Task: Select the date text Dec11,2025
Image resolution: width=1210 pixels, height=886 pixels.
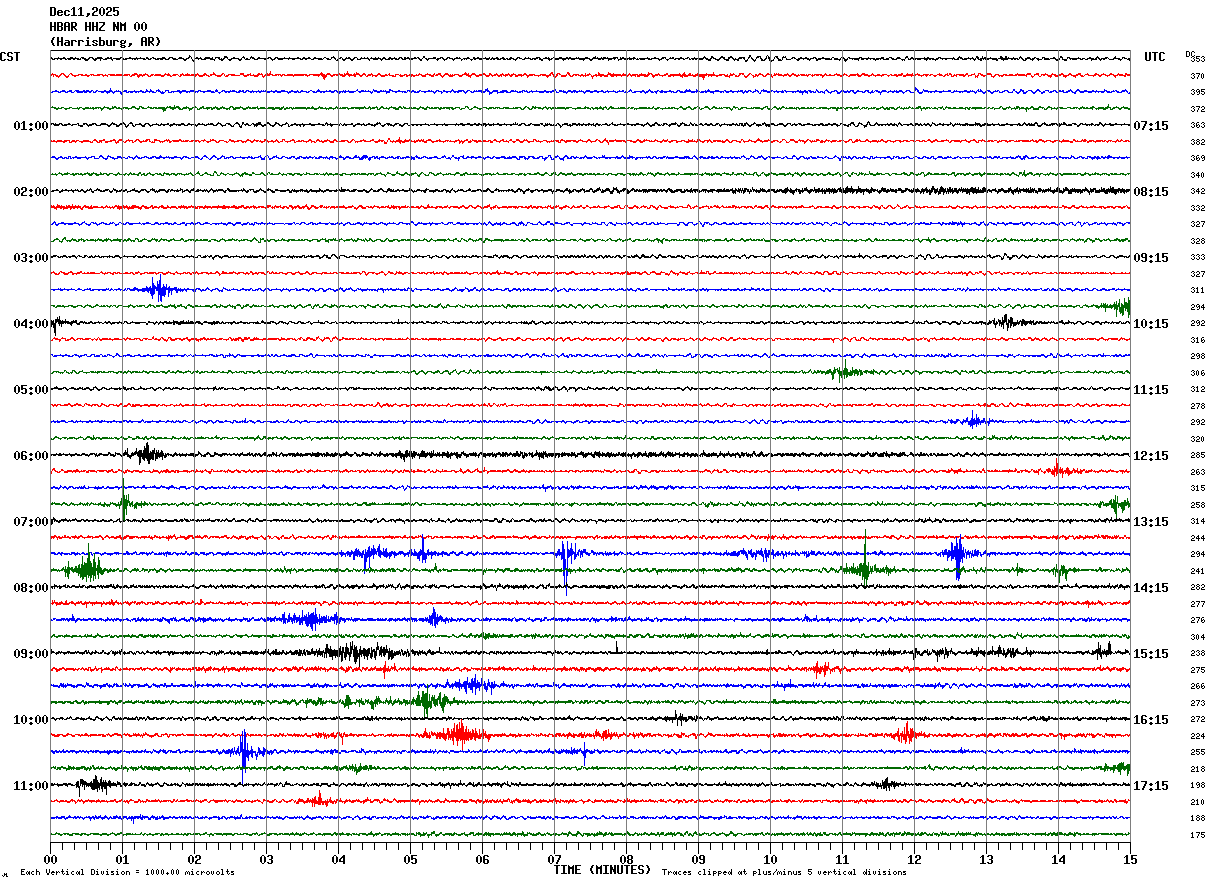Action: click(84, 12)
